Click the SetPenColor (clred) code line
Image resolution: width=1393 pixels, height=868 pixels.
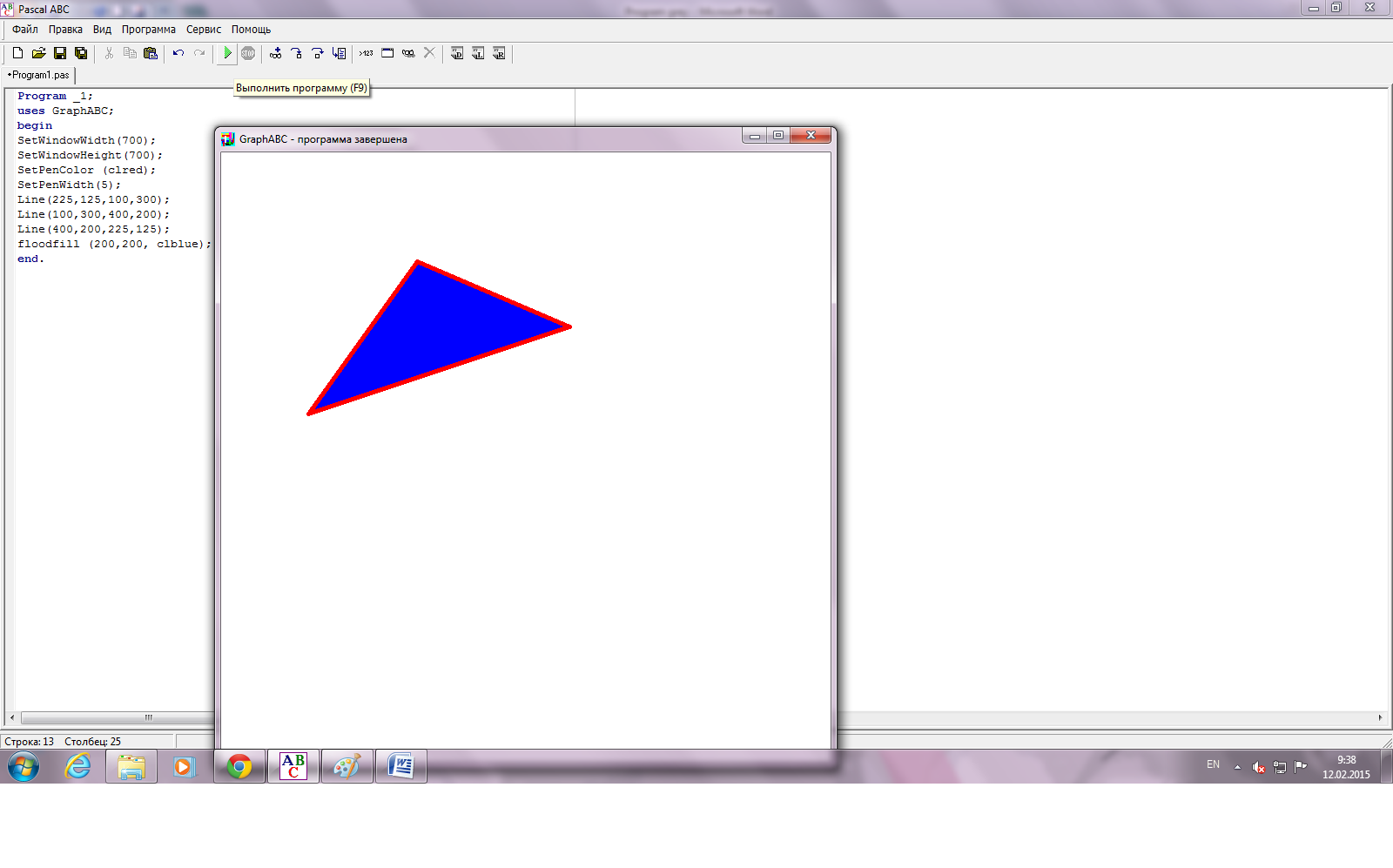(x=86, y=171)
